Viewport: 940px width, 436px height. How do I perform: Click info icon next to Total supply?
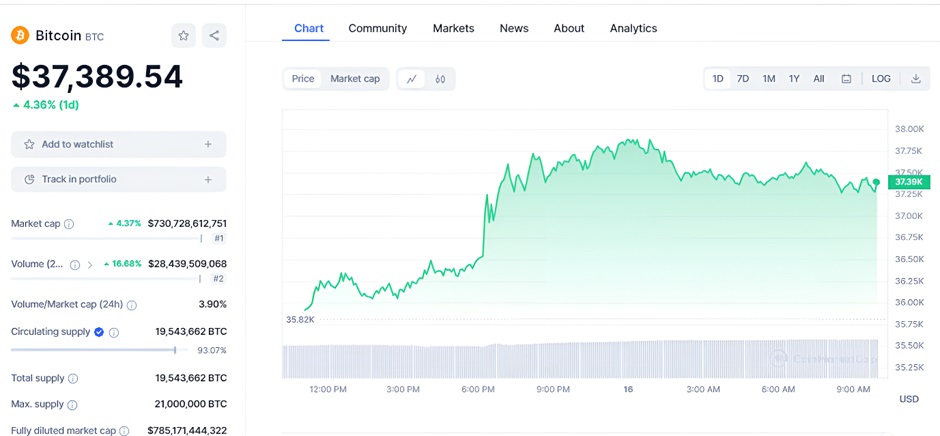click(x=73, y=379)
